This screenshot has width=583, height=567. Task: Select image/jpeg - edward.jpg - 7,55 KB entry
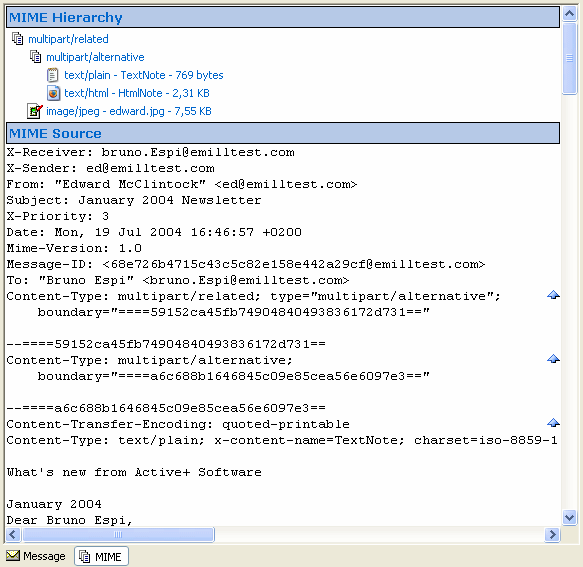129,111
